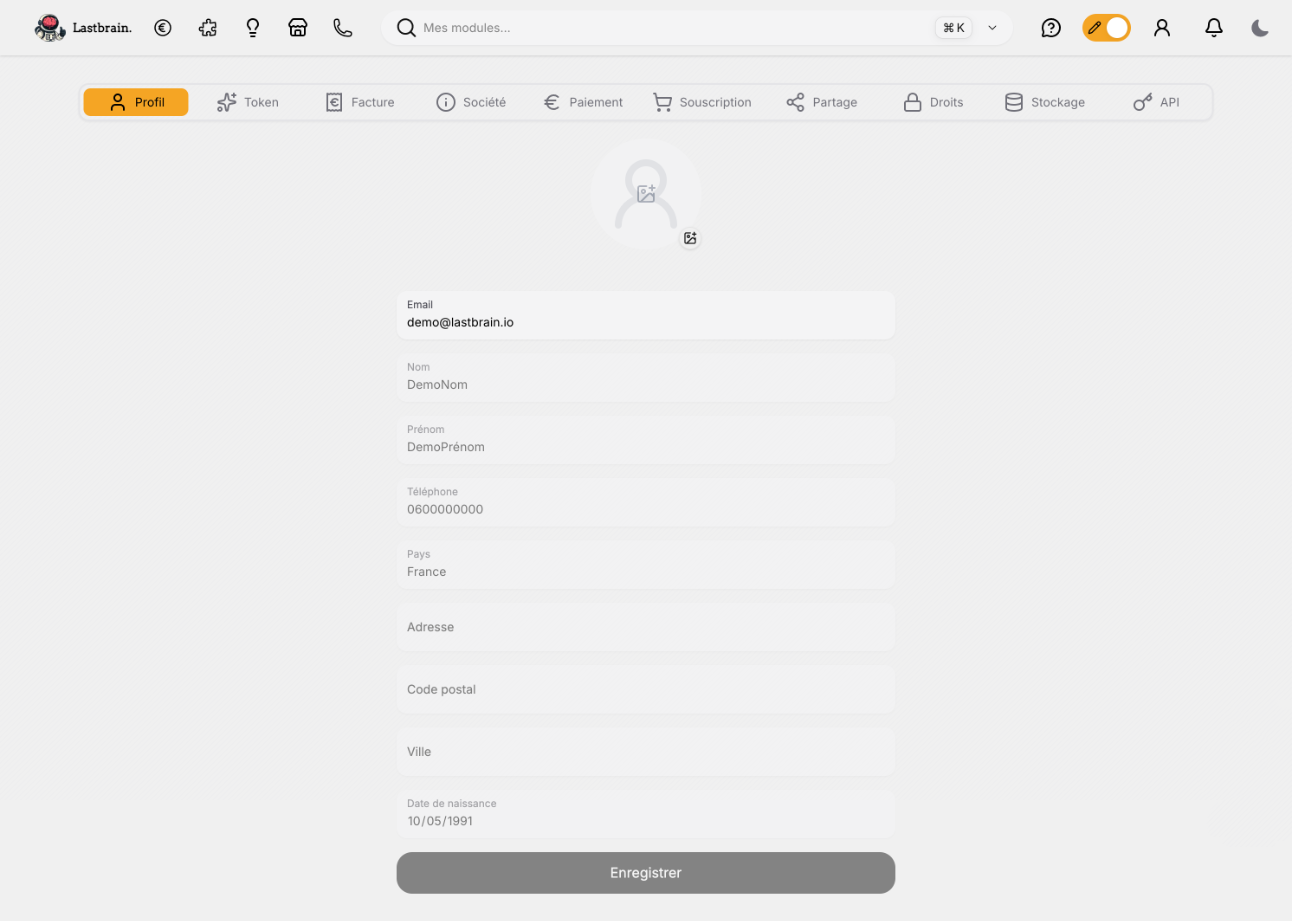The height and width of the screenshot is (921, 1292).
Task: Click the notifications bell icon
Action: click(1214, 28)
